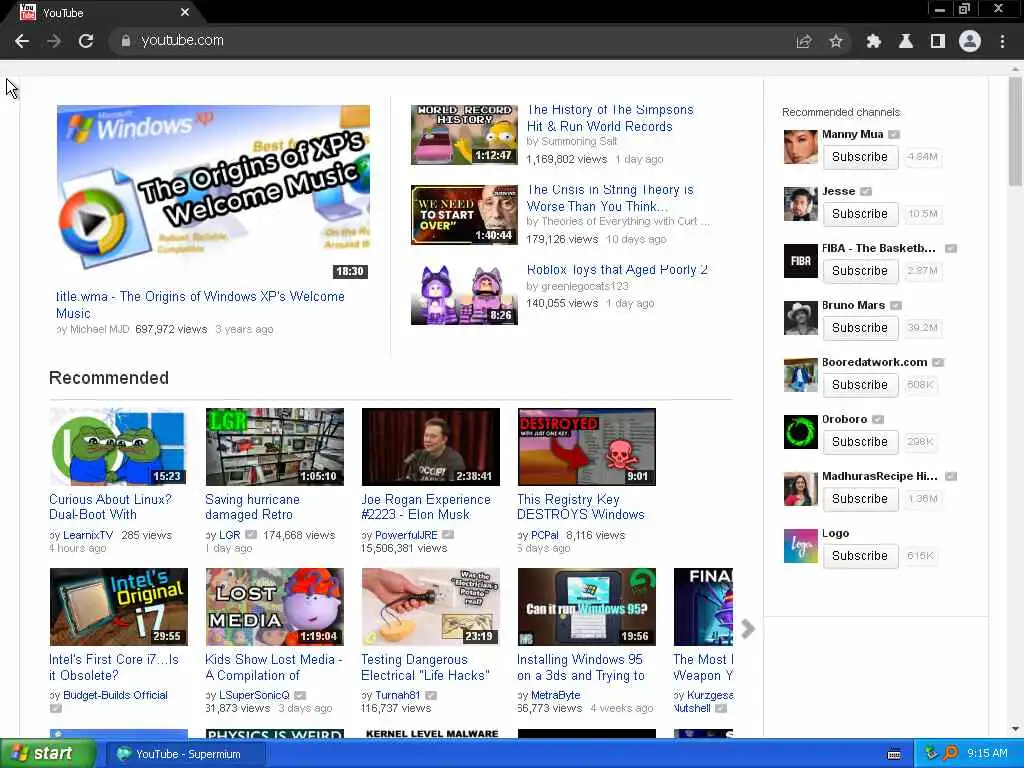This screenshot has width=1024, height=768.
Task: Subscribe to Booredatwork.com
Action: tap(860, 385)
